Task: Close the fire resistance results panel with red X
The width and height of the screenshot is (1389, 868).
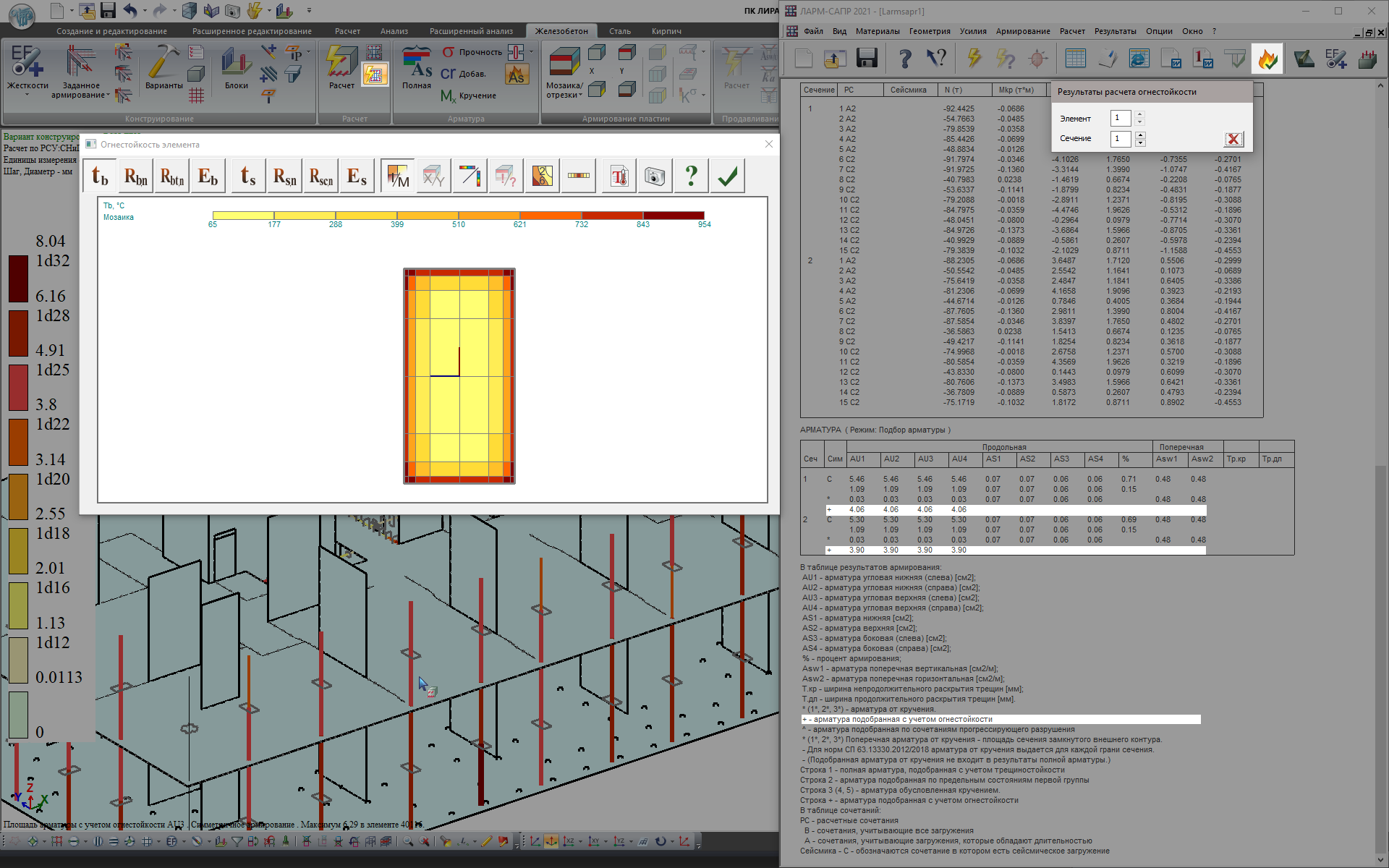Action: [x=1233, y=139]
